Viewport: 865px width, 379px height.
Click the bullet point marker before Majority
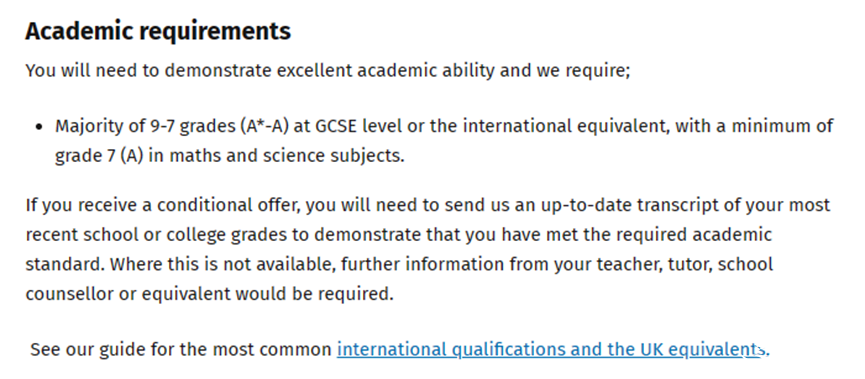pyautogui.click(x=38, y=127)
